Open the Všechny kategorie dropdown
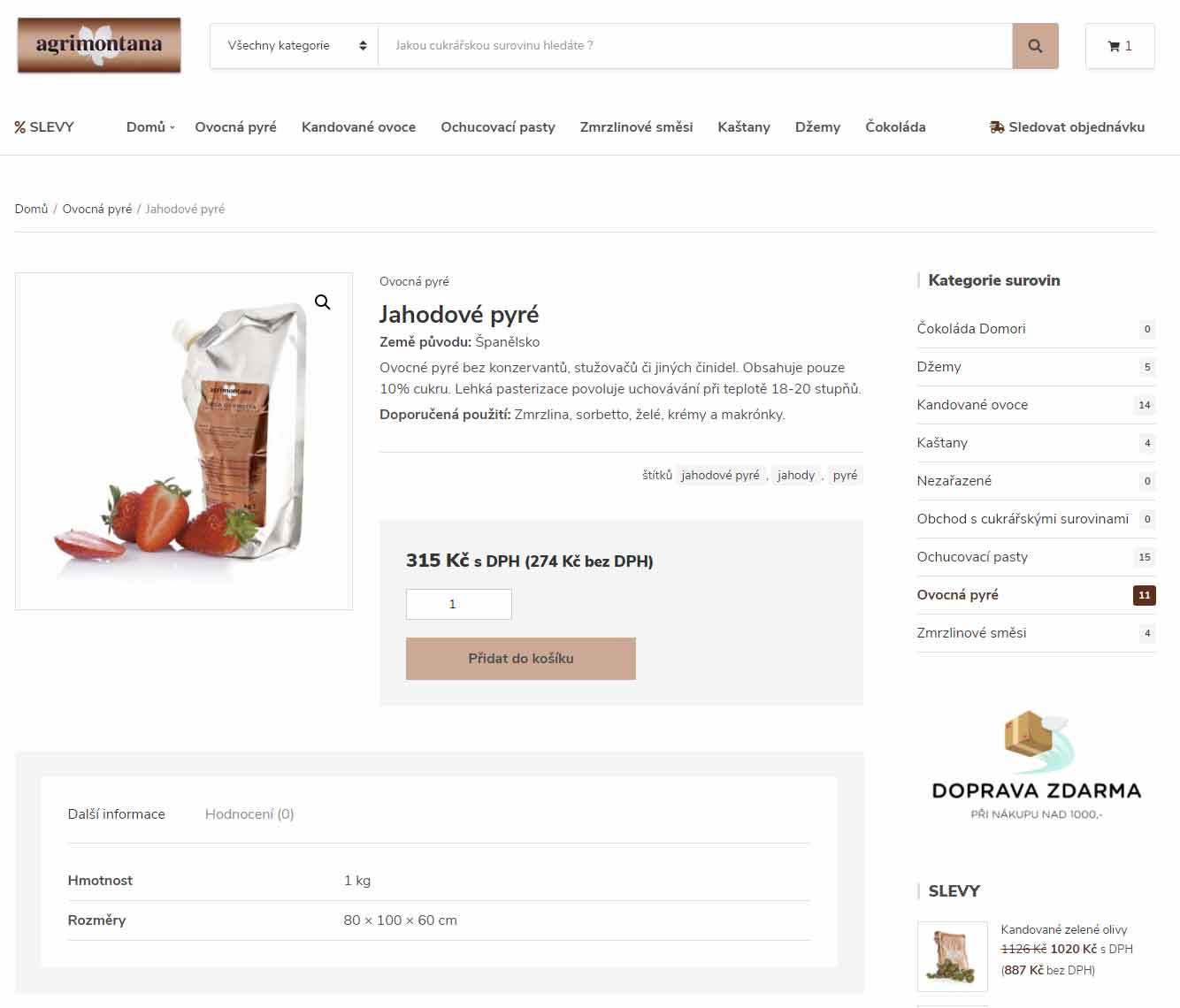The width and height of the screenshot is (1180, 1008). [x=295, y=46]
